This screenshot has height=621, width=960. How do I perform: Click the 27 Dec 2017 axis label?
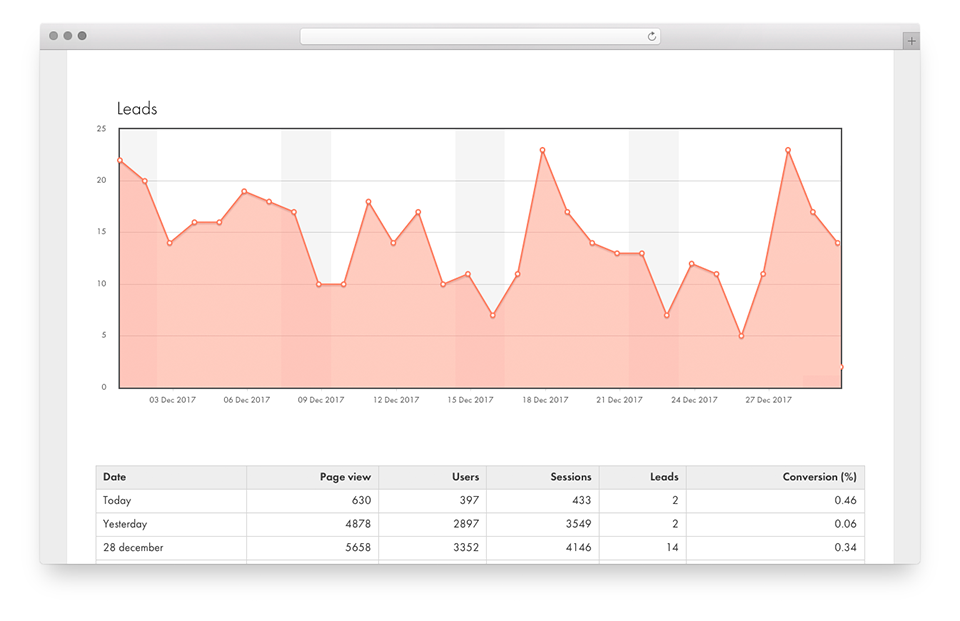coord(768,400)
